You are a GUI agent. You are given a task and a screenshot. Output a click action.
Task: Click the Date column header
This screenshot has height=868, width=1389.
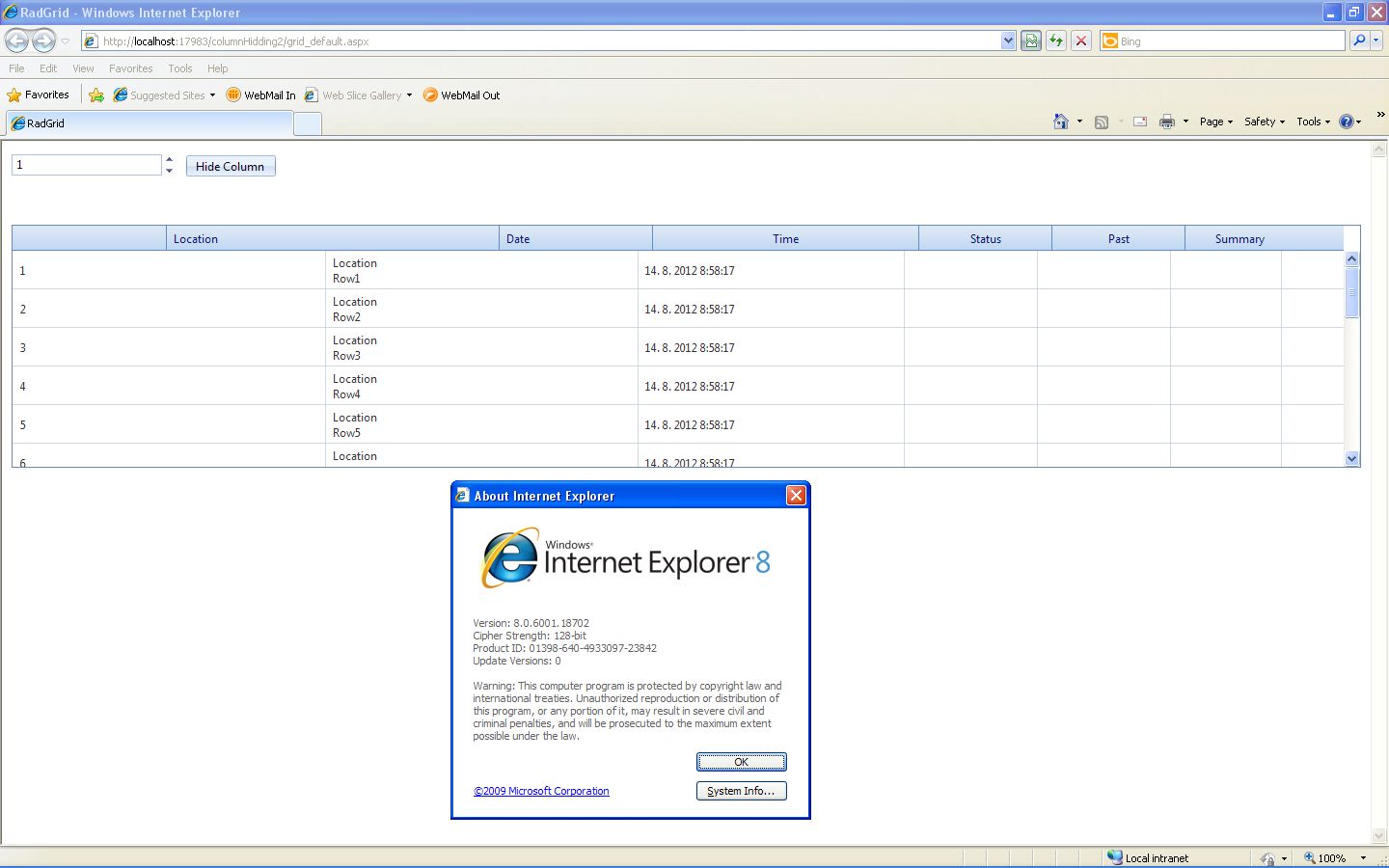coord(576,238)
